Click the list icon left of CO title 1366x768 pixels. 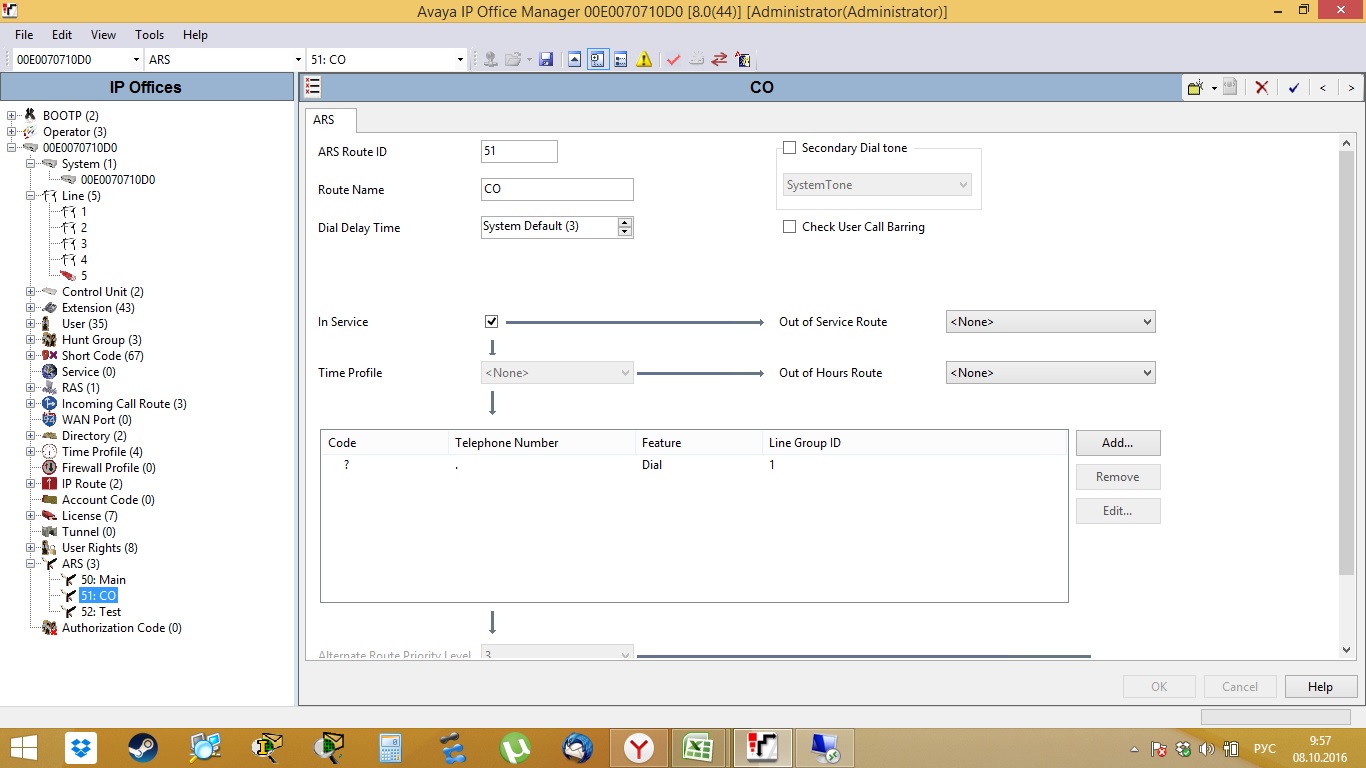(x=313, y=87)
